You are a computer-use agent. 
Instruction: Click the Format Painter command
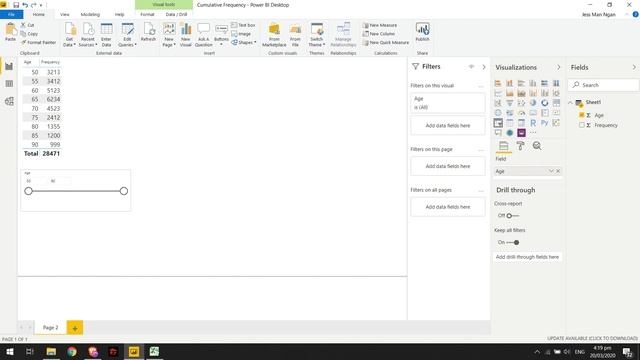38,42
